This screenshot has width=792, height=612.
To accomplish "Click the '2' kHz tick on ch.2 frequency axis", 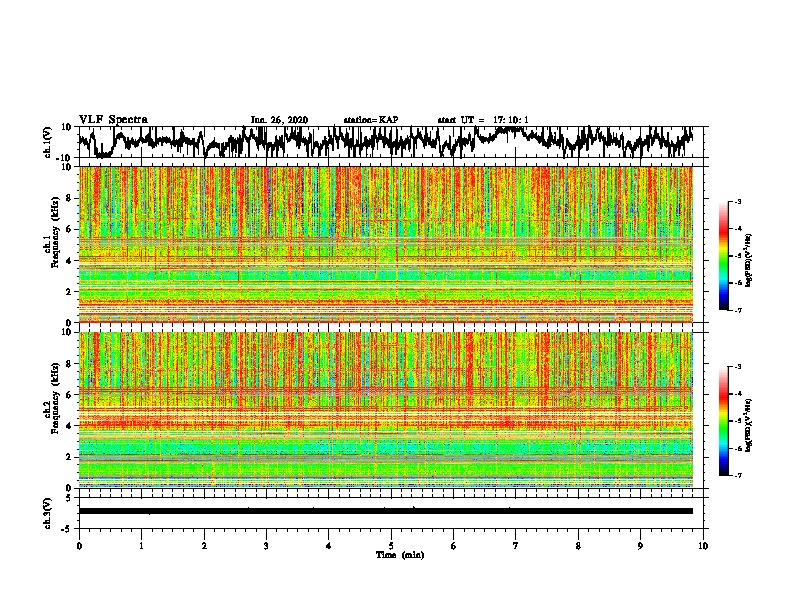I will click(x=69, y=457).
